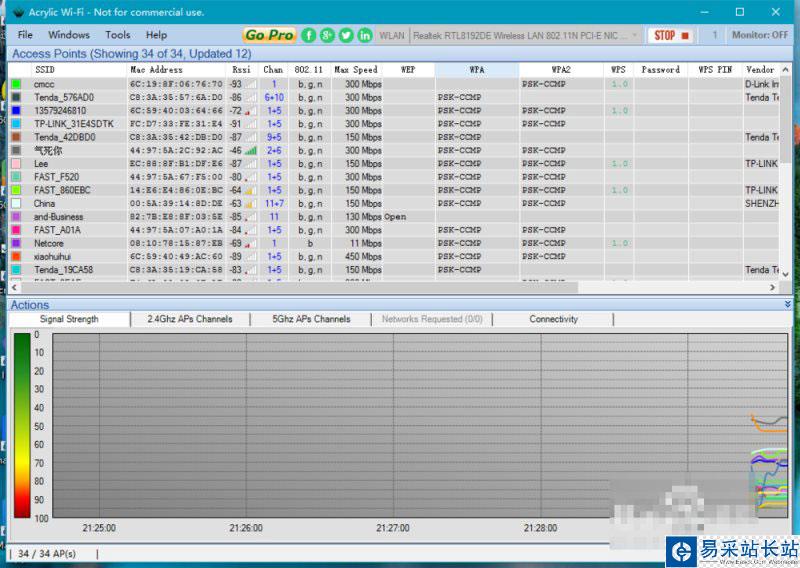Click signal bars icon for 气死你
The image size is (800, 568).
[250, 151]
